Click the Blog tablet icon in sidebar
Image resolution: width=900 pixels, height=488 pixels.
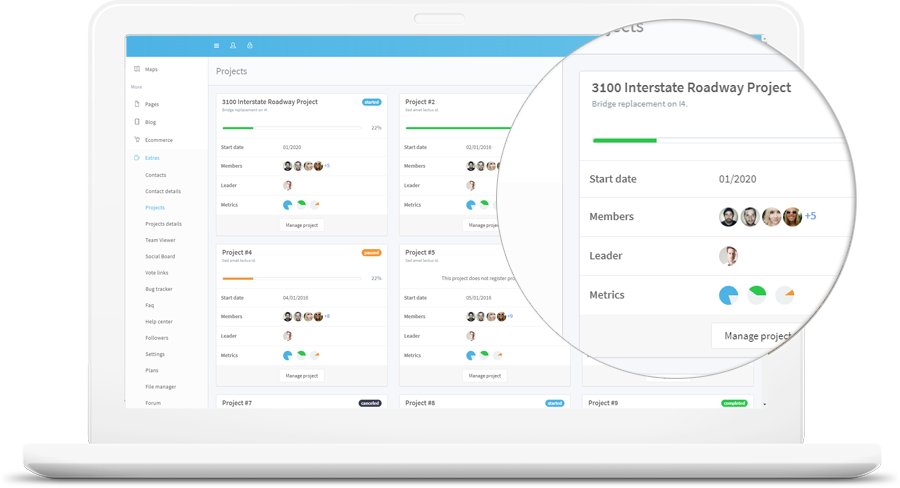(137, 122)
